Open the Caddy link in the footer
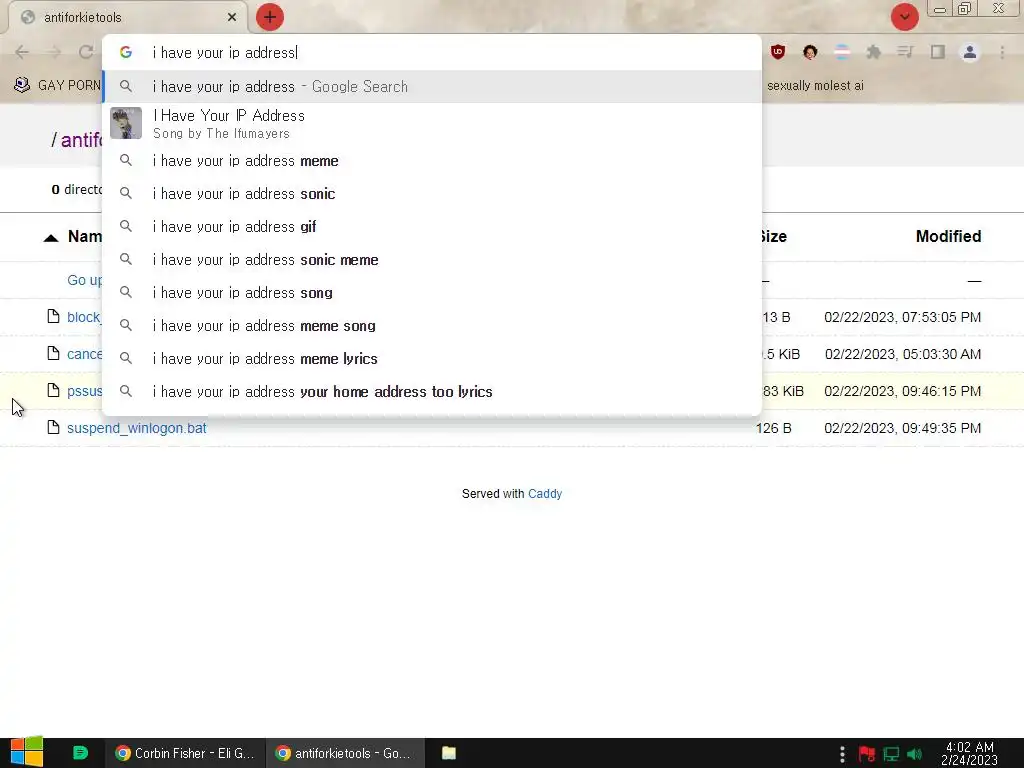This screenshot has height=768, width=1024. (x=545, y=494)
